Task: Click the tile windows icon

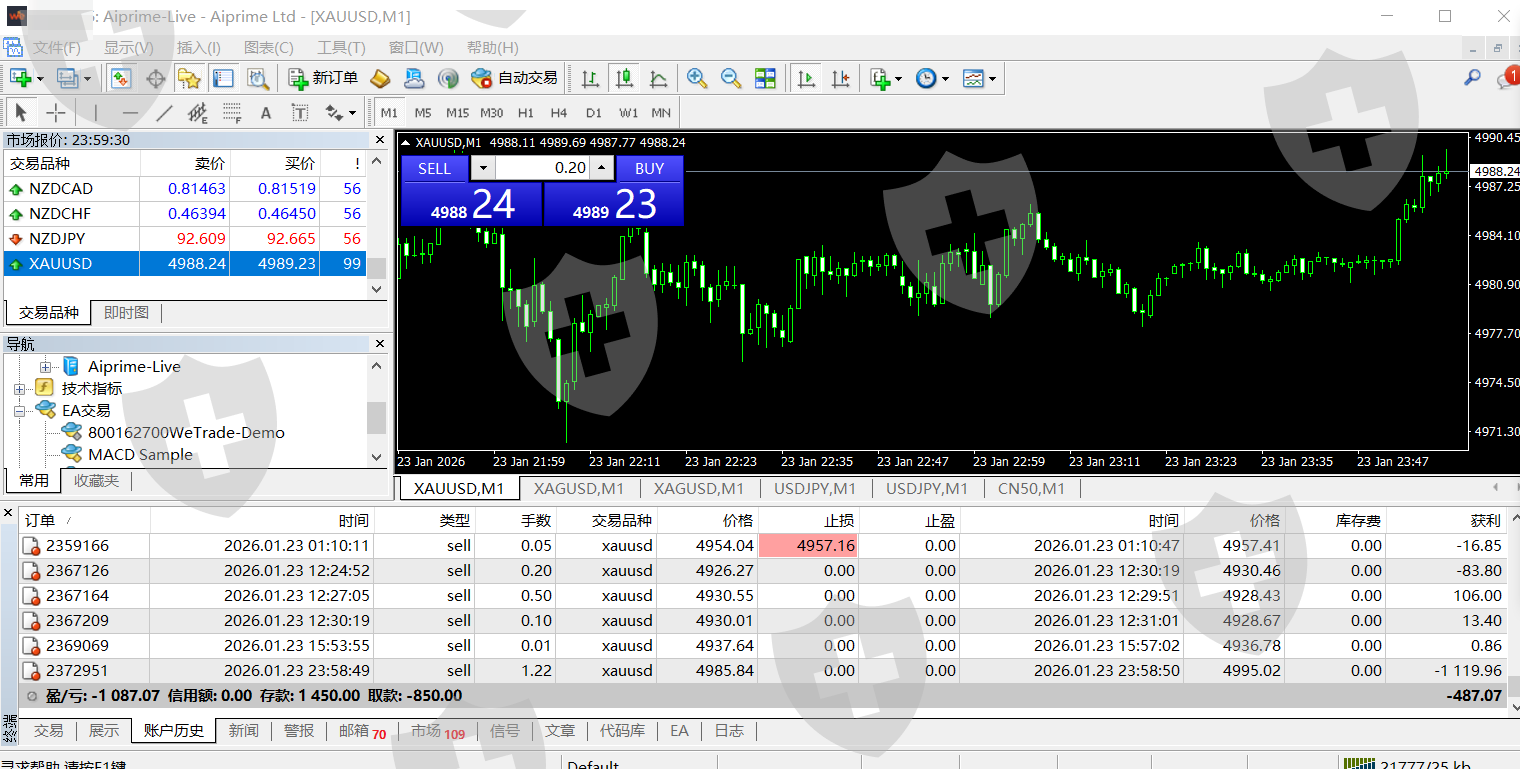Action: coord(765,78)
